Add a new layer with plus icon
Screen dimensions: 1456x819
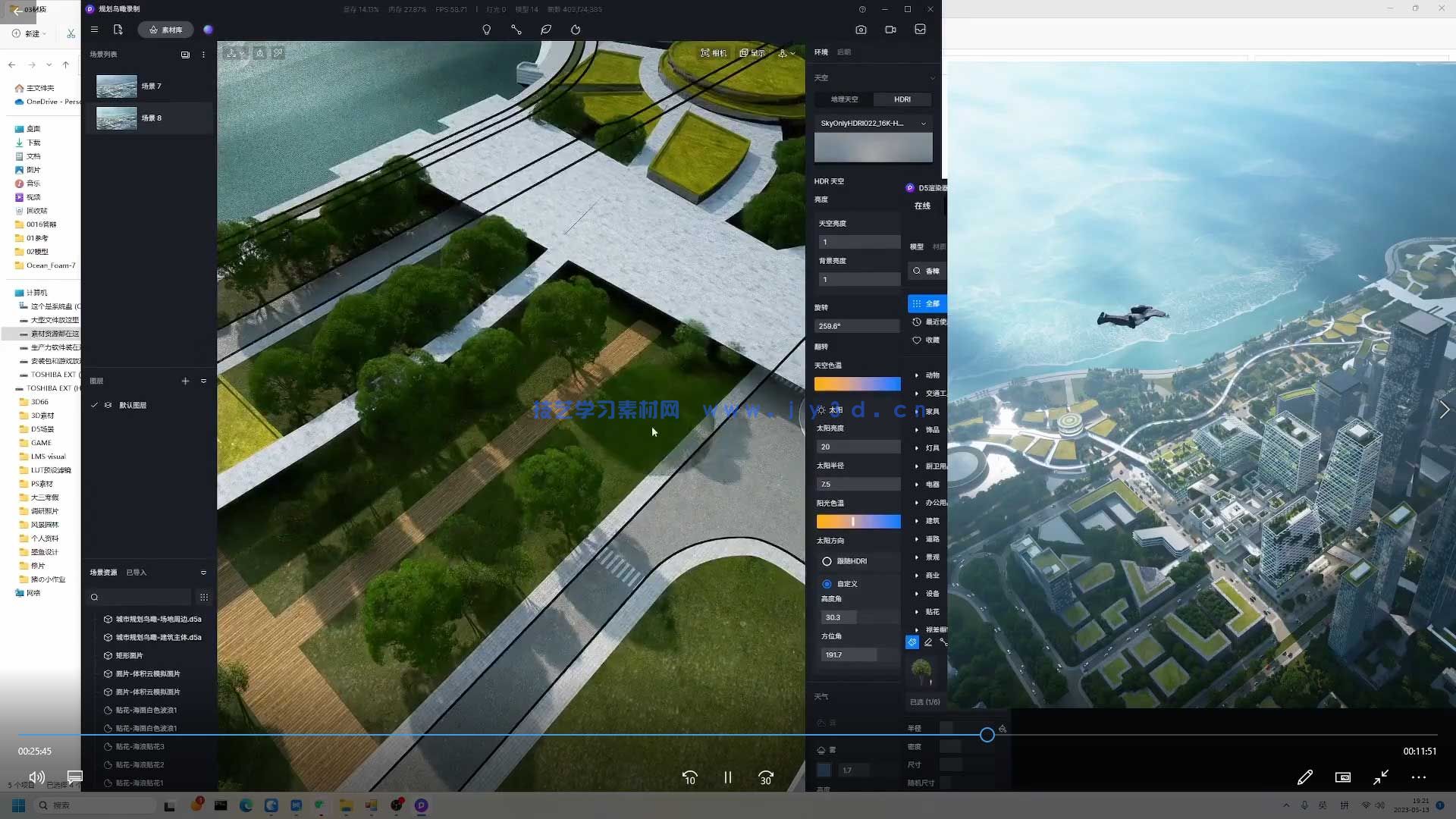[185, 381]
